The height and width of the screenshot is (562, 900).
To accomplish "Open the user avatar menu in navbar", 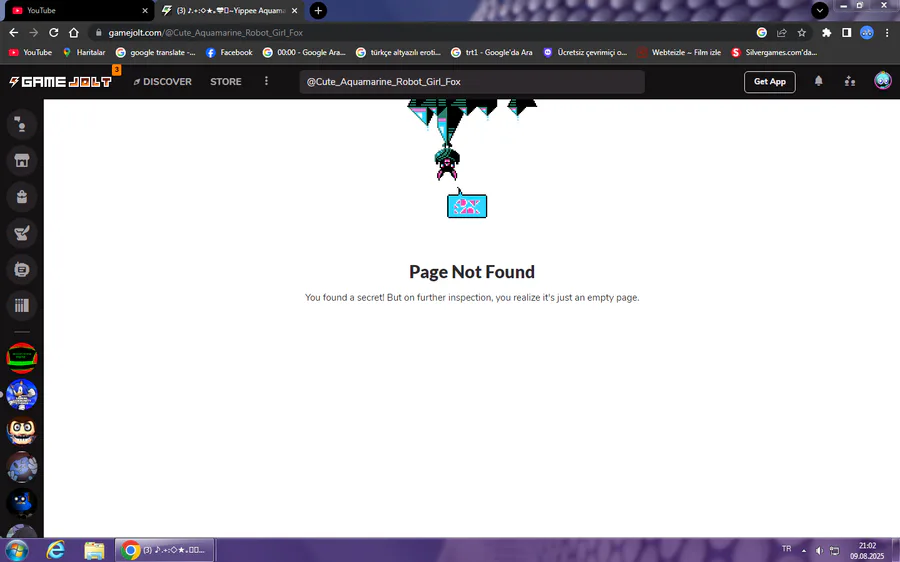I will pos(883,81).
